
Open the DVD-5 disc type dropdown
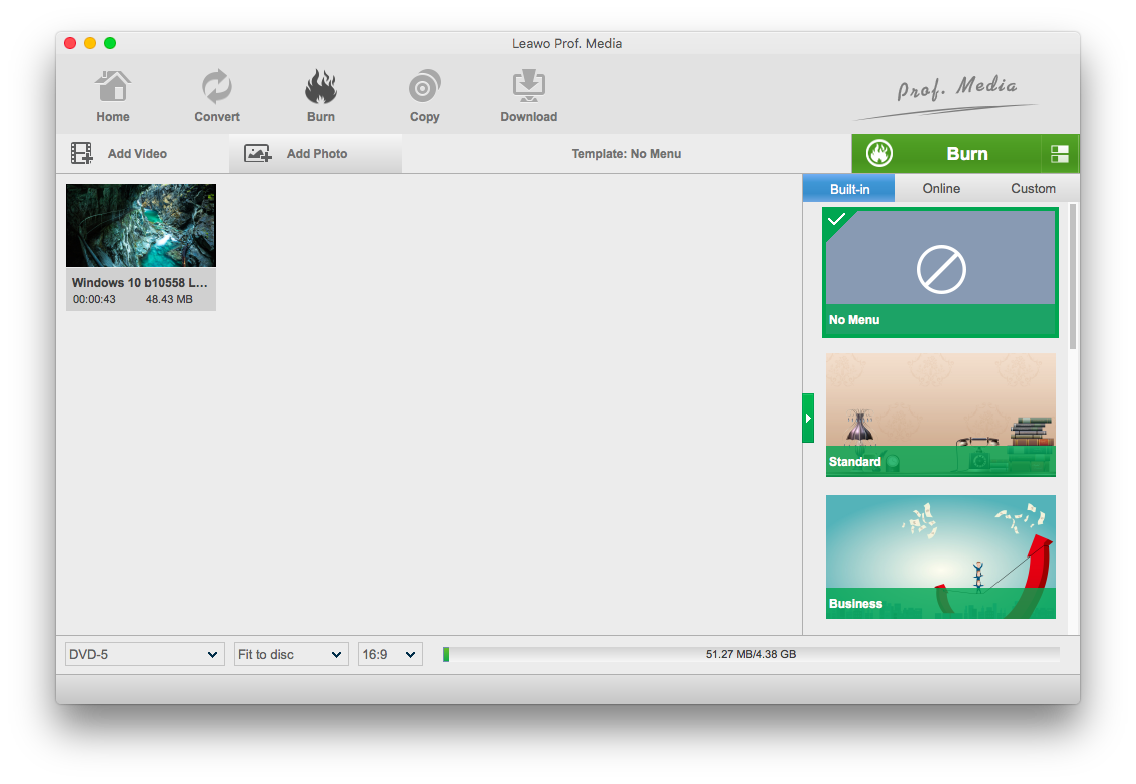click(144, 654)
